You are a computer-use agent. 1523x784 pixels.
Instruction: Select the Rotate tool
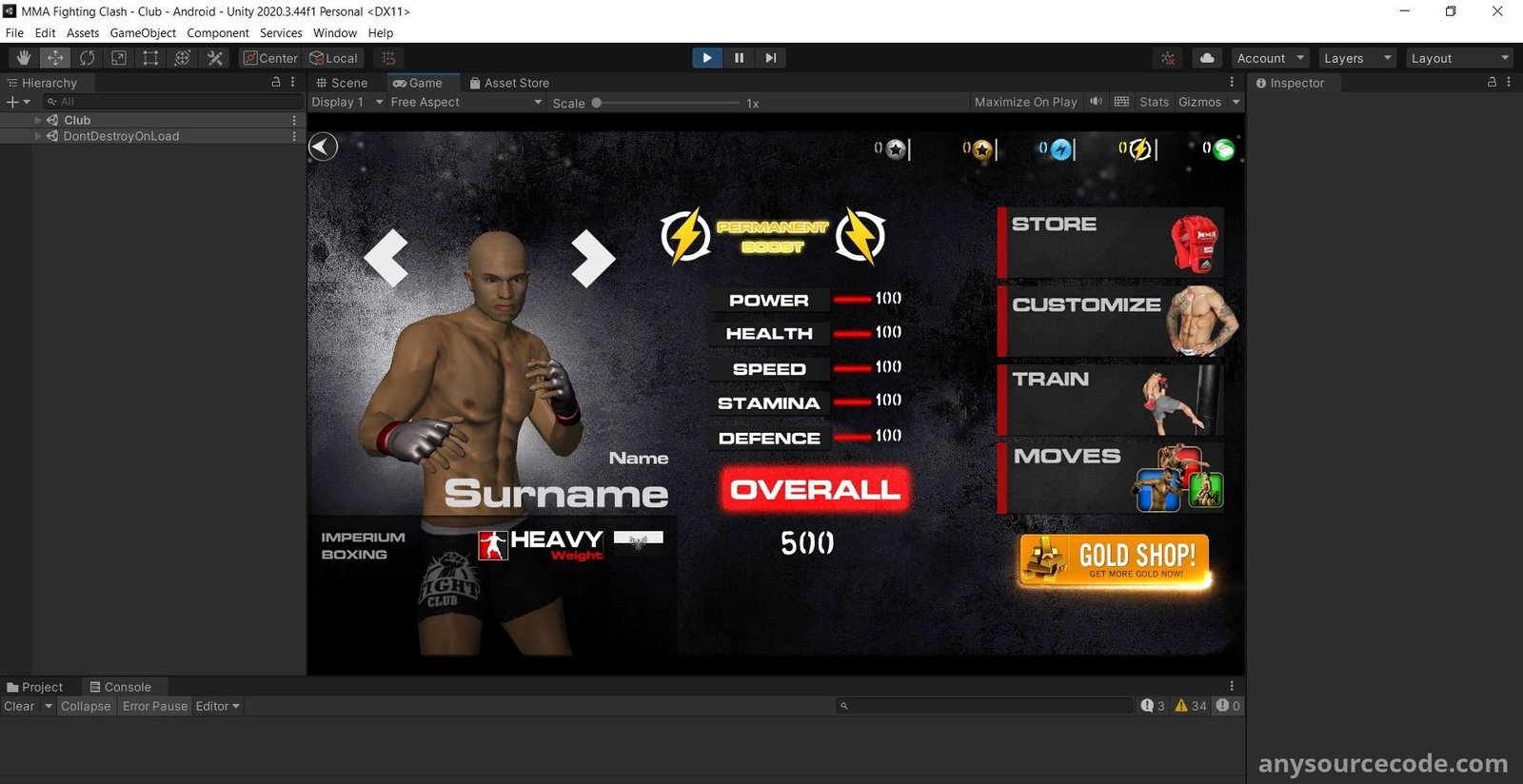point(87,58)
